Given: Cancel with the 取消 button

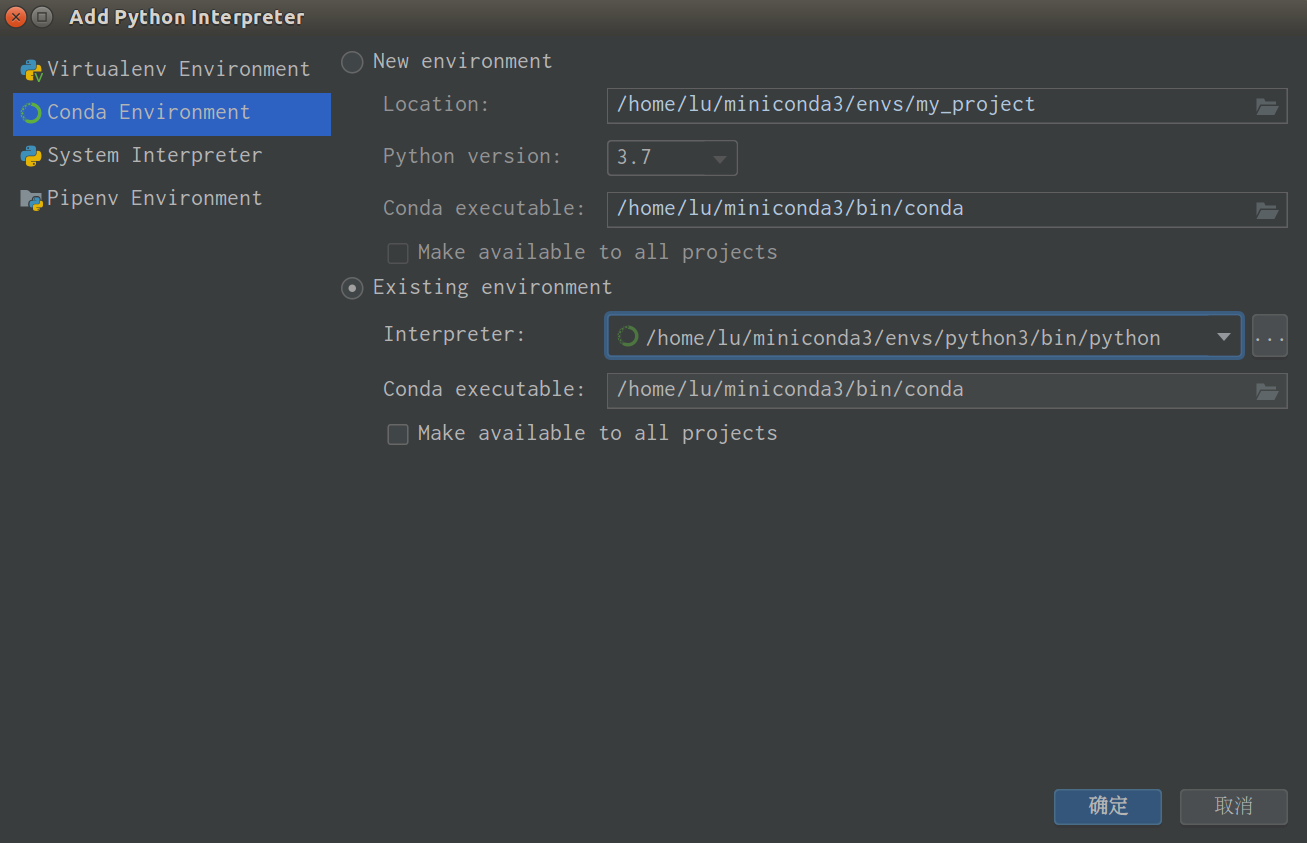Looking at the screenshot, I should point(1234,807).
